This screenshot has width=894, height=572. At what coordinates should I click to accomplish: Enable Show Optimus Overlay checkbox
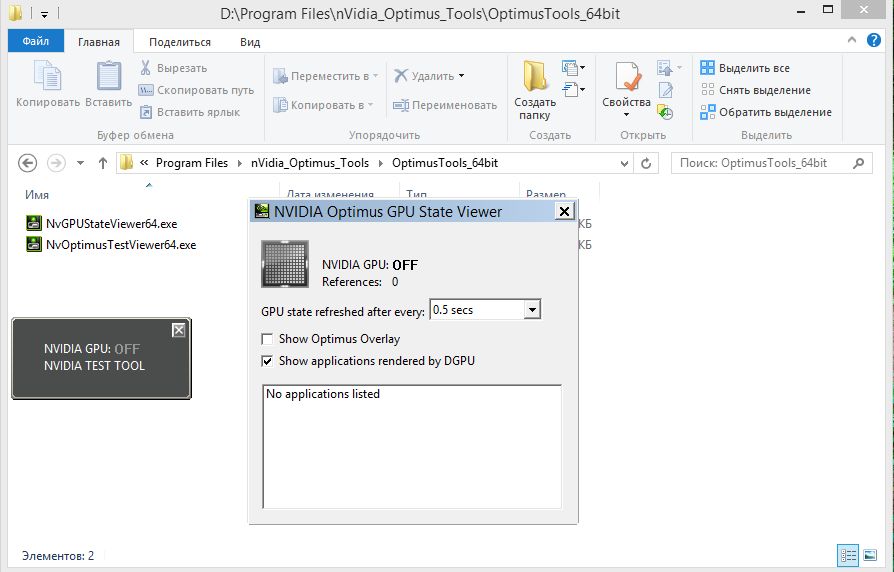(267, 339)
